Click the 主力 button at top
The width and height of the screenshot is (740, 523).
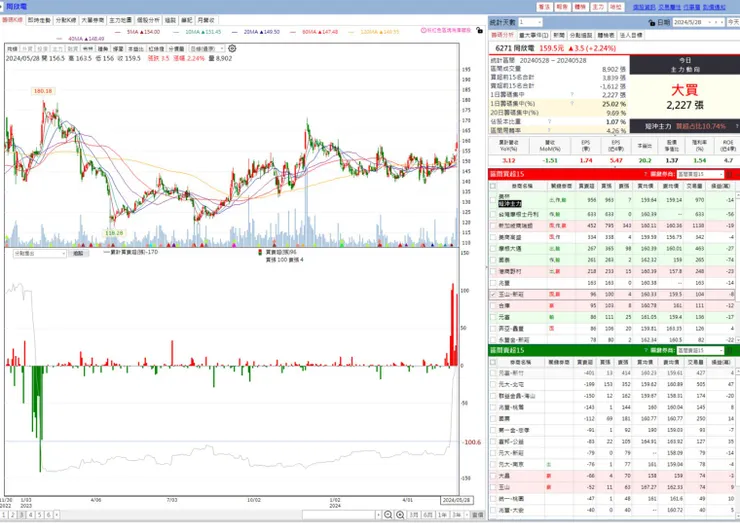(598, 7)
